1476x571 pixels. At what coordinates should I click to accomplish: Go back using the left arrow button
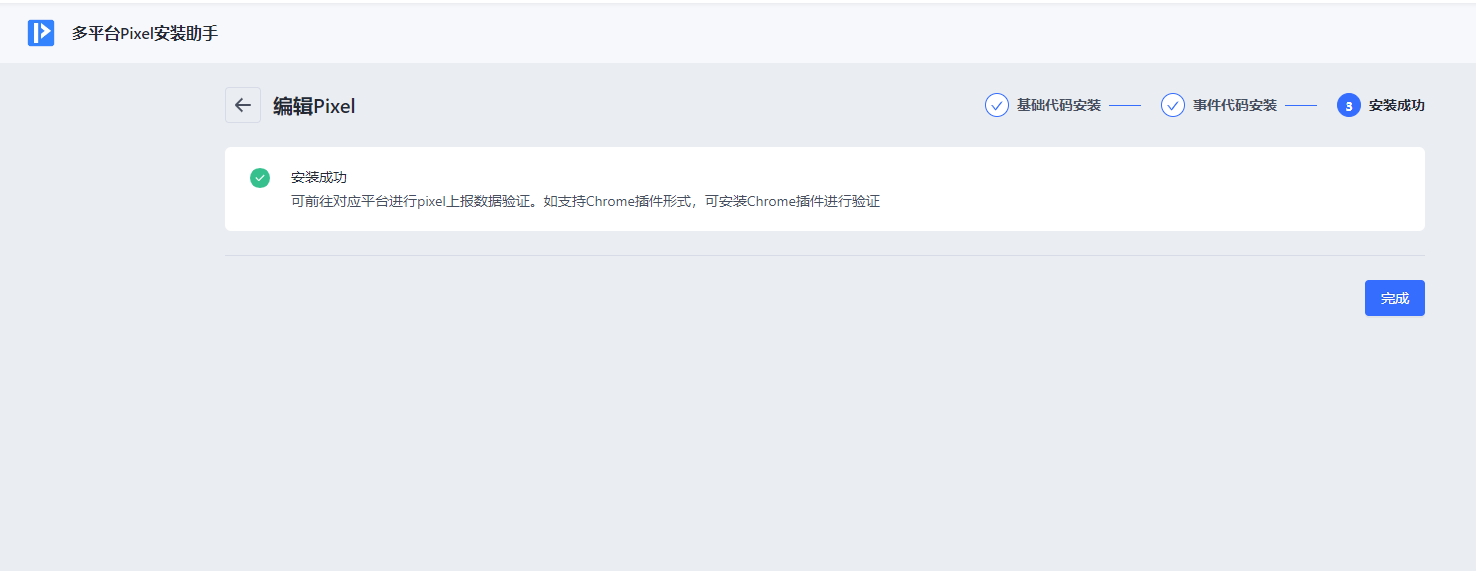[x=243, y=105]
